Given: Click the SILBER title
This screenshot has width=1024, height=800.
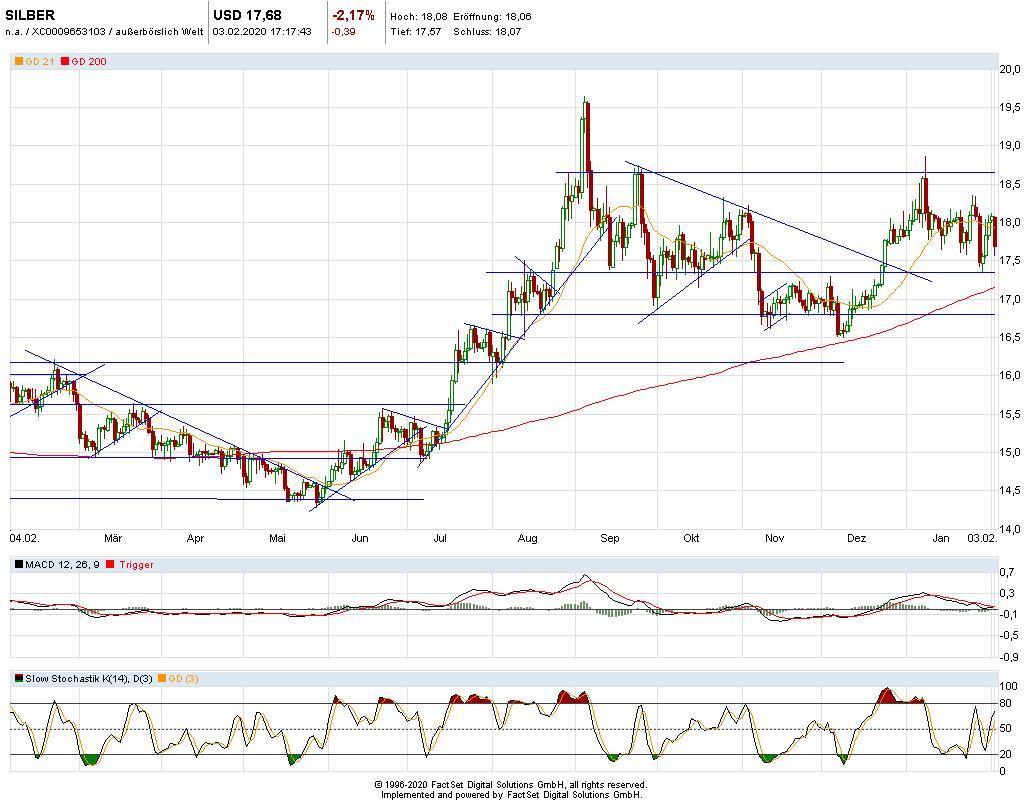Looking at the screenshot, I should pyautogui.click(x=30, y=15).
